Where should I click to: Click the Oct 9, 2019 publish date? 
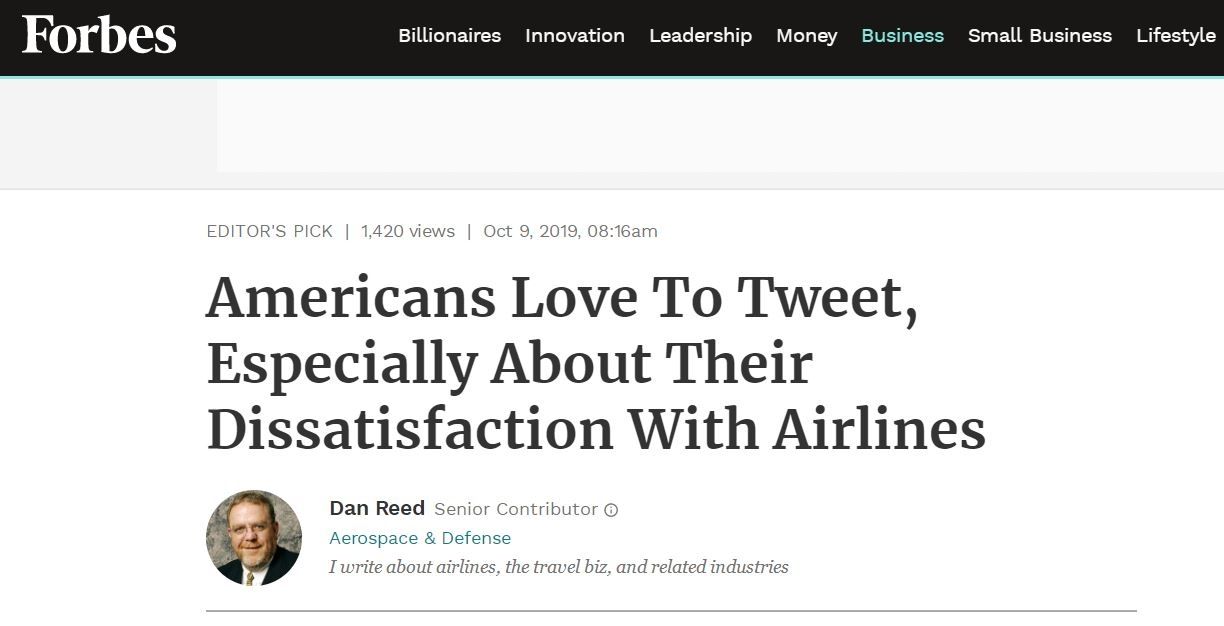coord(570,231)
